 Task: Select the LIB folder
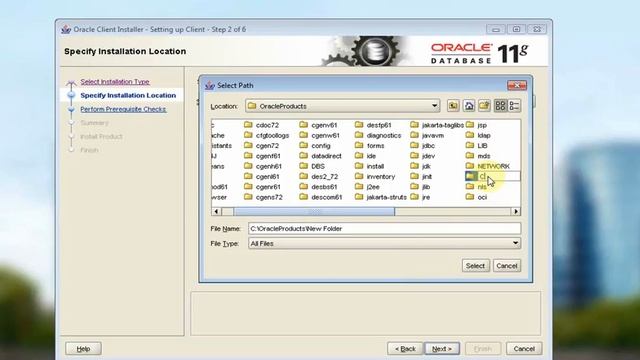[x=477, y=146]
